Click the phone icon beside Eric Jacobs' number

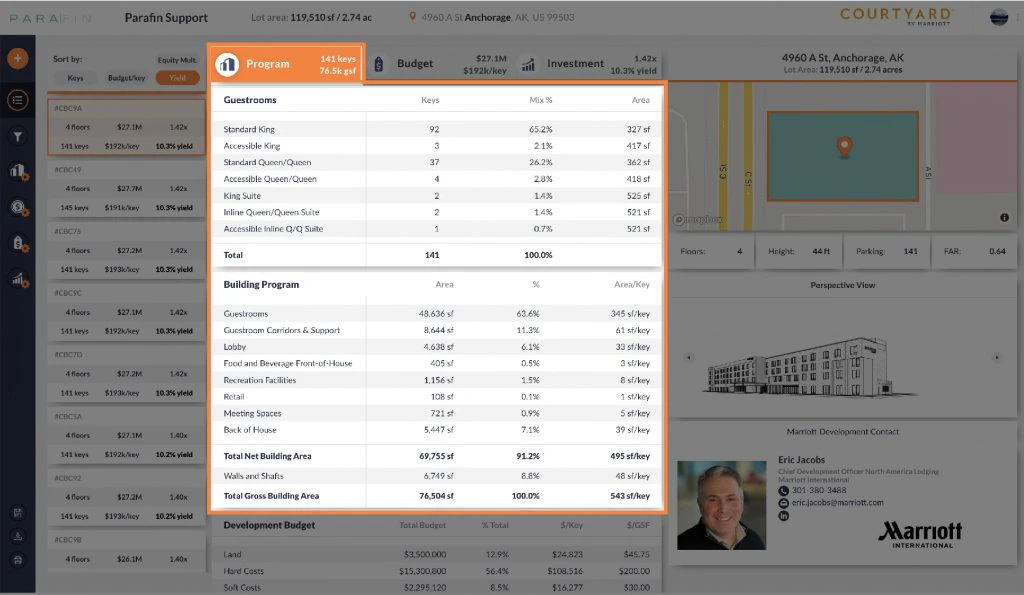tap(783, 490)
